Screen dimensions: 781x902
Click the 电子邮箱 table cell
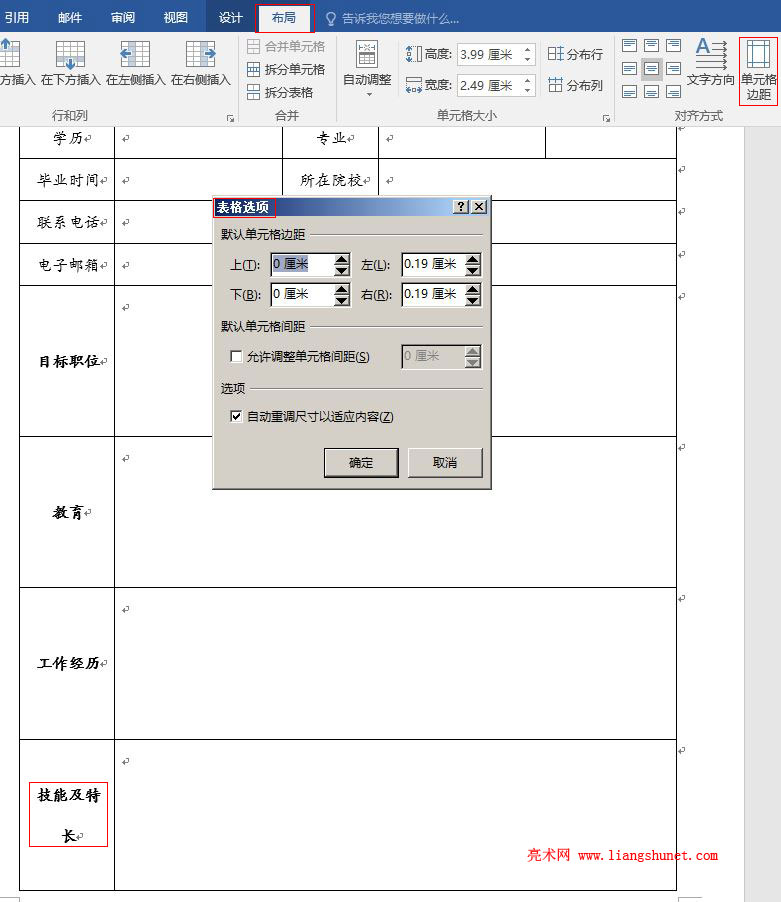coord(67,265)
